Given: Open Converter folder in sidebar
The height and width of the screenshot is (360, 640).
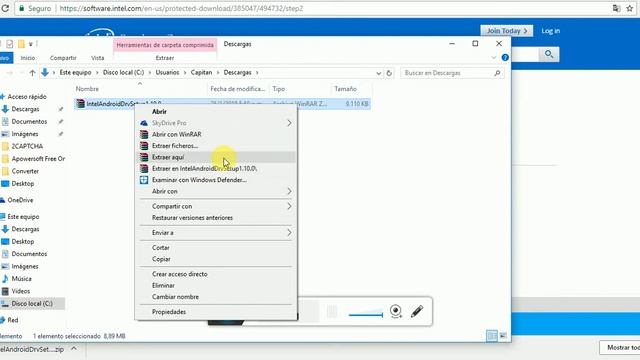Looking at the screenshot, I should [x=25, y=171].
